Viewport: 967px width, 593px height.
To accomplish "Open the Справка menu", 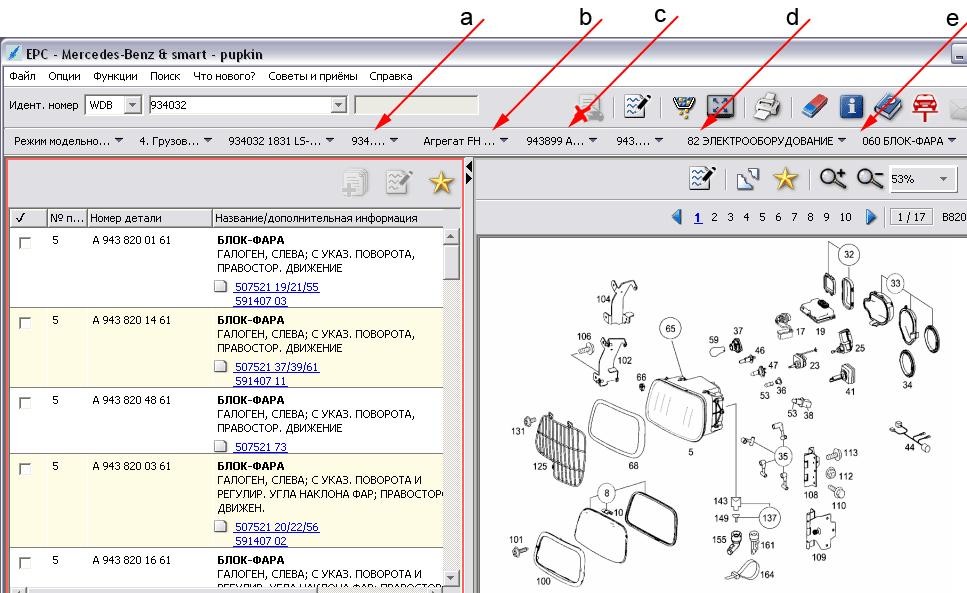I will pos(390,76).
